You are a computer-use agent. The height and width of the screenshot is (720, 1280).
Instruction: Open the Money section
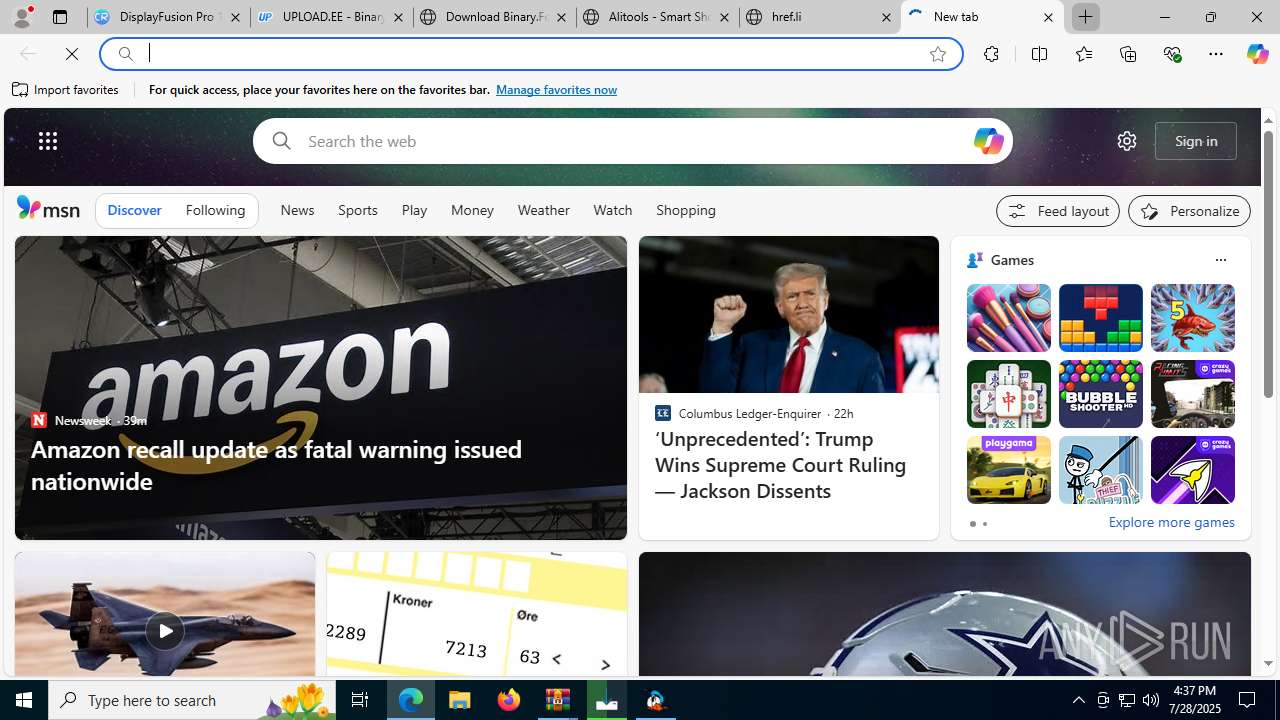(x=472, y=210)
